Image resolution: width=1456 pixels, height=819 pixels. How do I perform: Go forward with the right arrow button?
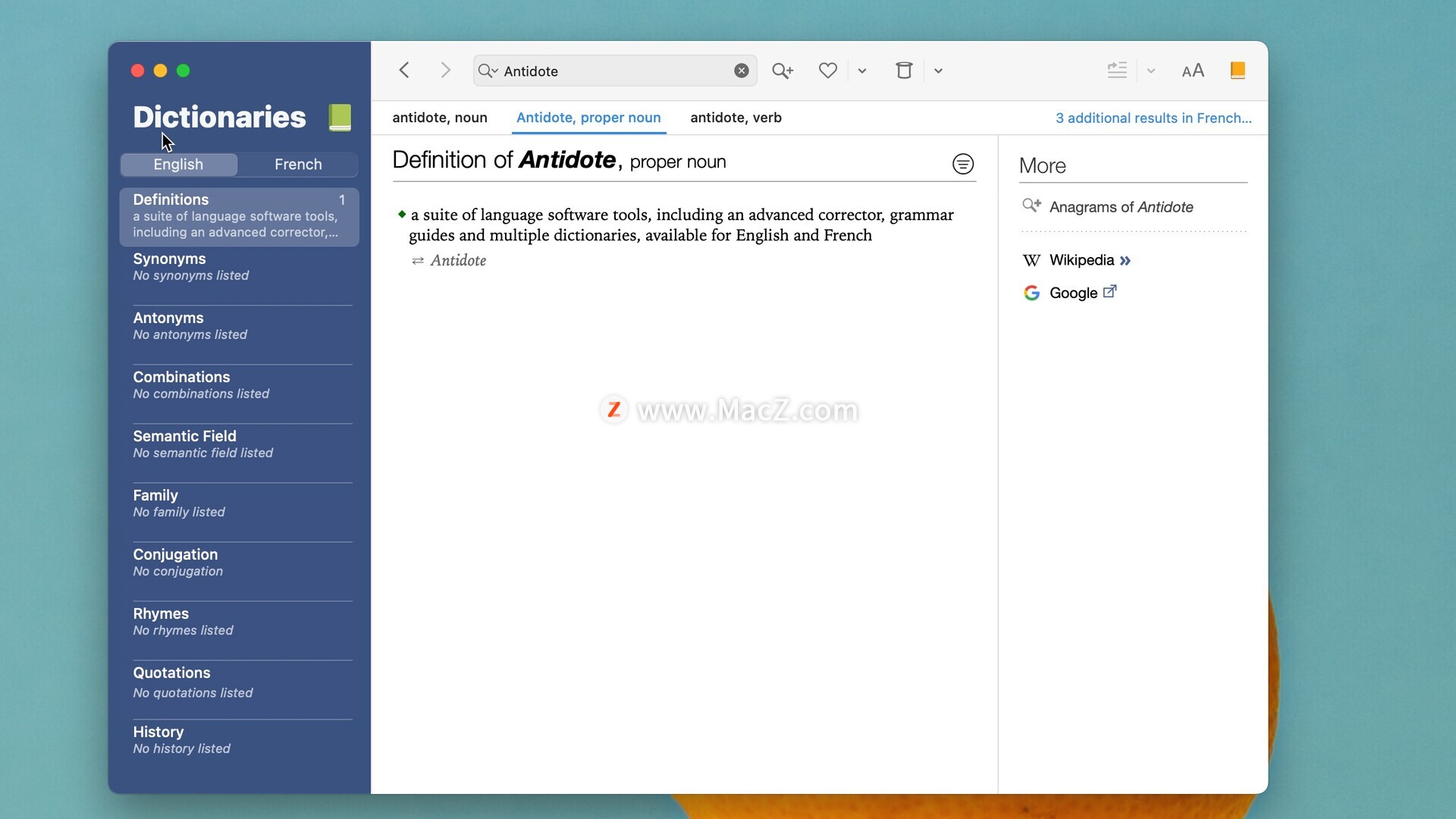(x=445, y=71)
